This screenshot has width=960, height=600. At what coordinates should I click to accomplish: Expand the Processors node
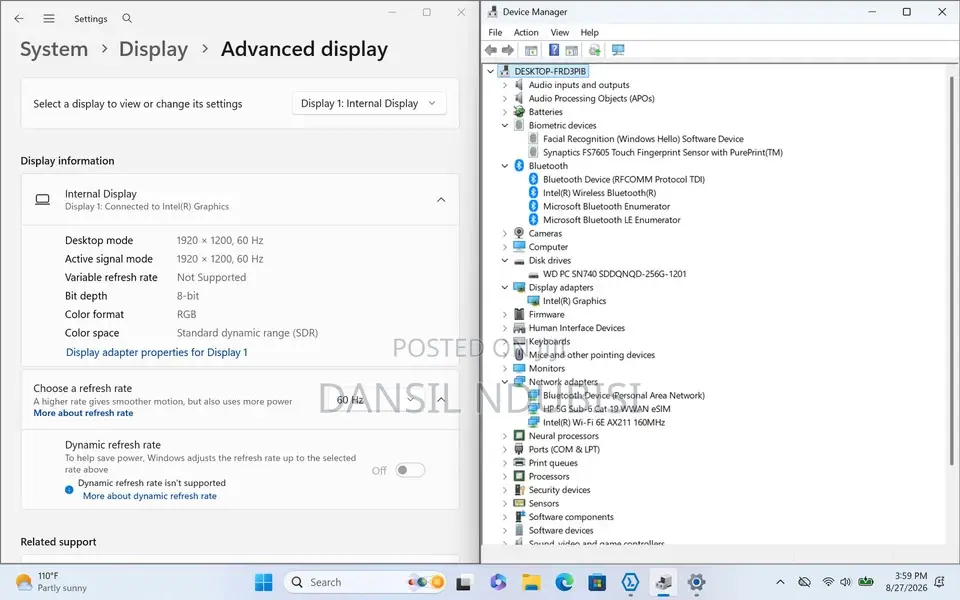[x=504, y=476]
